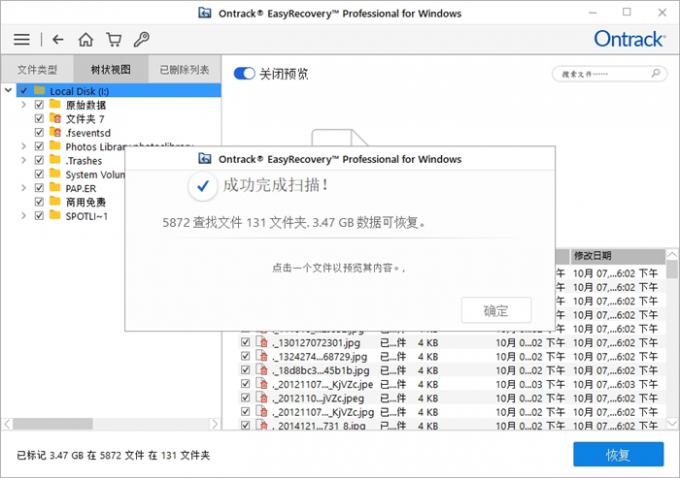680x478 pixels.
Task: Confirm the scan dialog with 确定
Action: coord(496,310)
